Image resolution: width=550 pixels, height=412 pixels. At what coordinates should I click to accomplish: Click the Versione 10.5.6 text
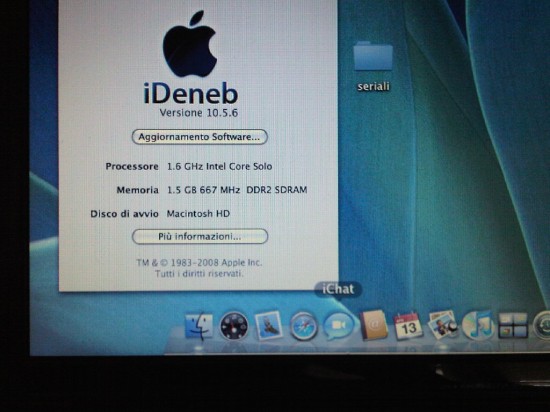point(199,113)
